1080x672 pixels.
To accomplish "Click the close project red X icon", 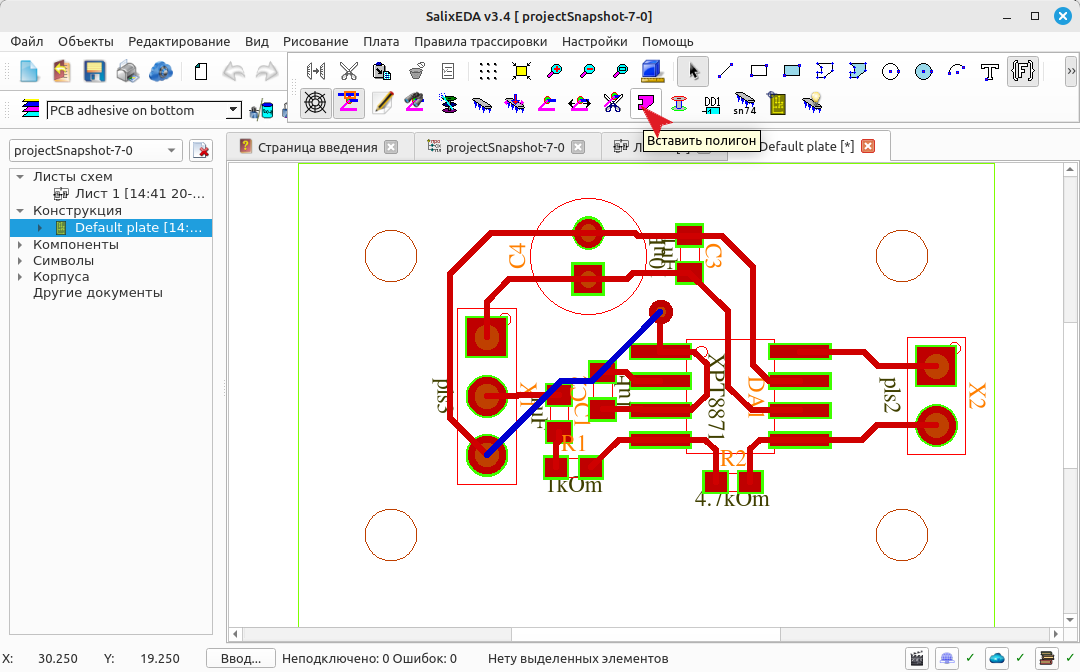I will (x=201, y=150).
